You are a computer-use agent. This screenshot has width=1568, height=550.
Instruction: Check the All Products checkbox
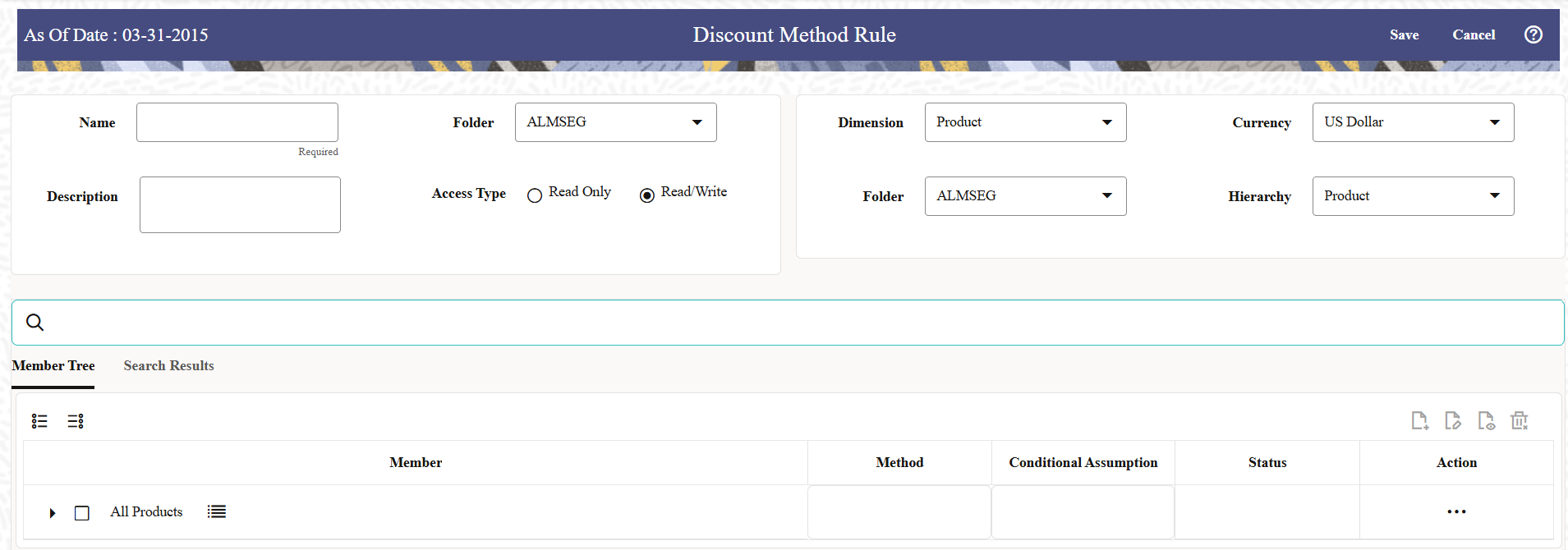pyautogui.click(x=82, y=513)
